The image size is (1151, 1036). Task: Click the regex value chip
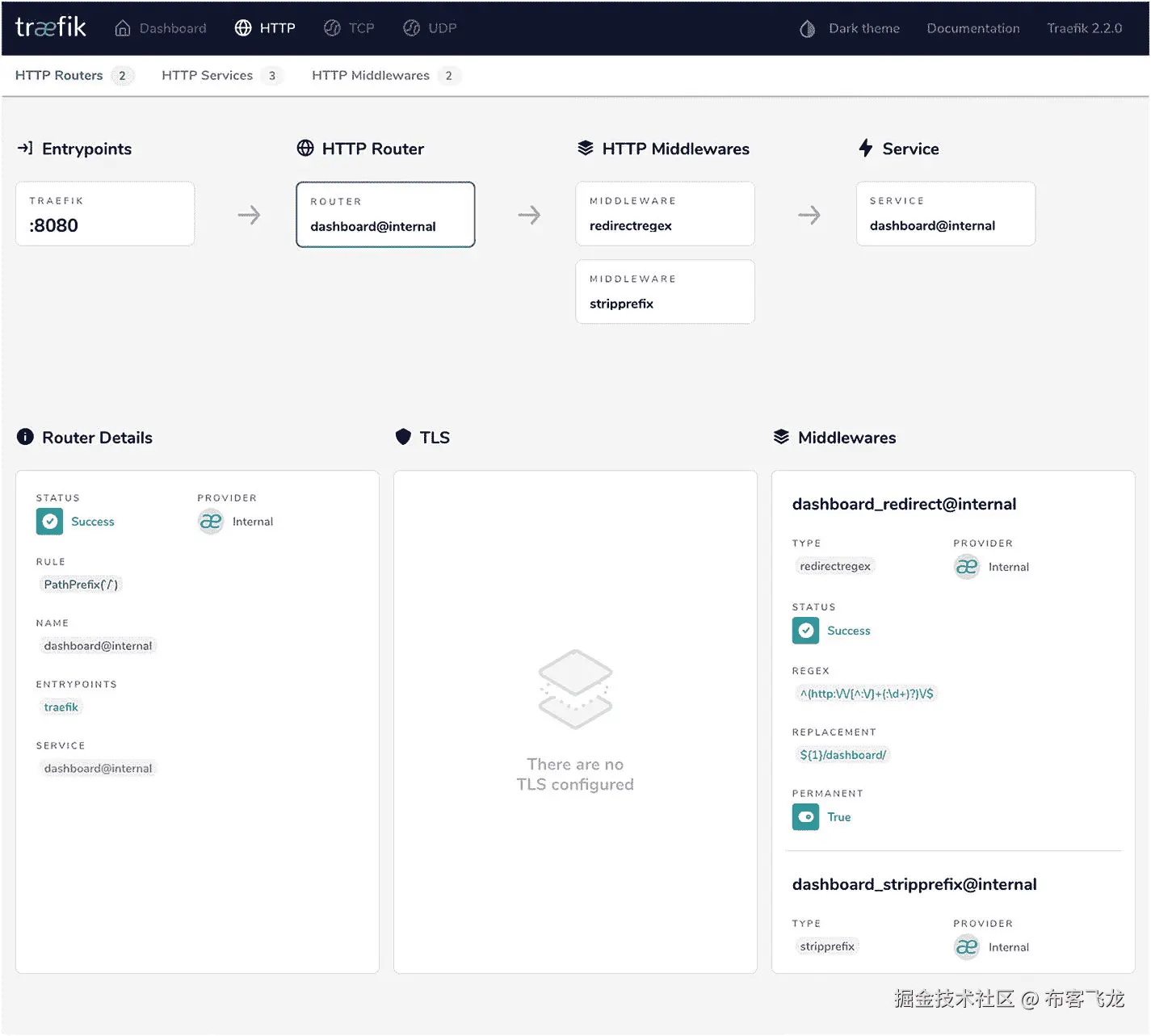click(x=866, y=694)
